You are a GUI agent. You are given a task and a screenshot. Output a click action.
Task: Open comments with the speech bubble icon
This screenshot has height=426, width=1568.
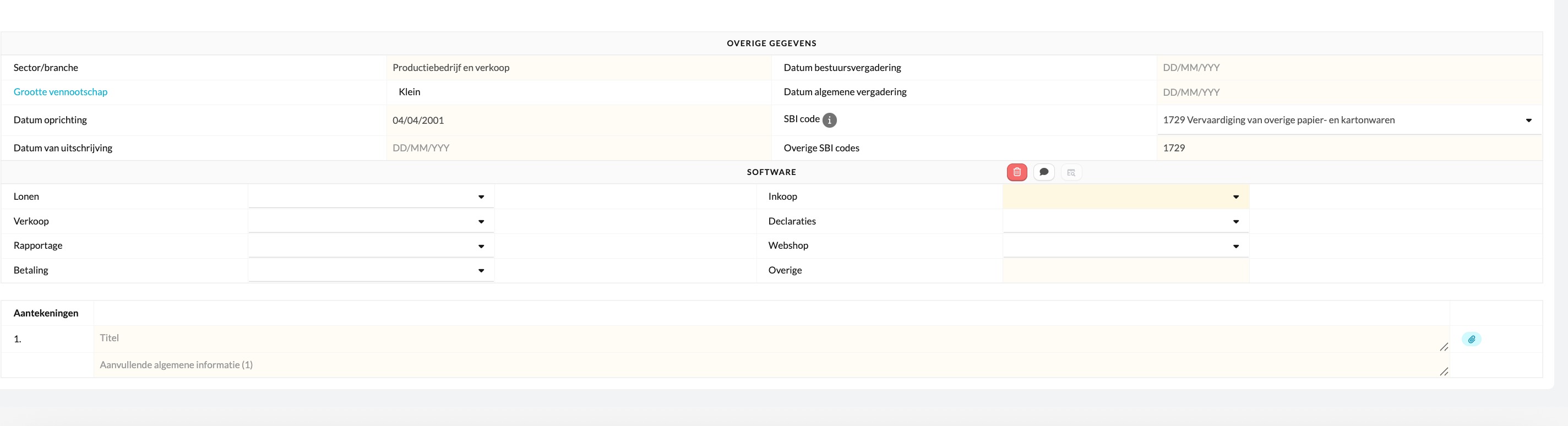tap(1044, 172)
